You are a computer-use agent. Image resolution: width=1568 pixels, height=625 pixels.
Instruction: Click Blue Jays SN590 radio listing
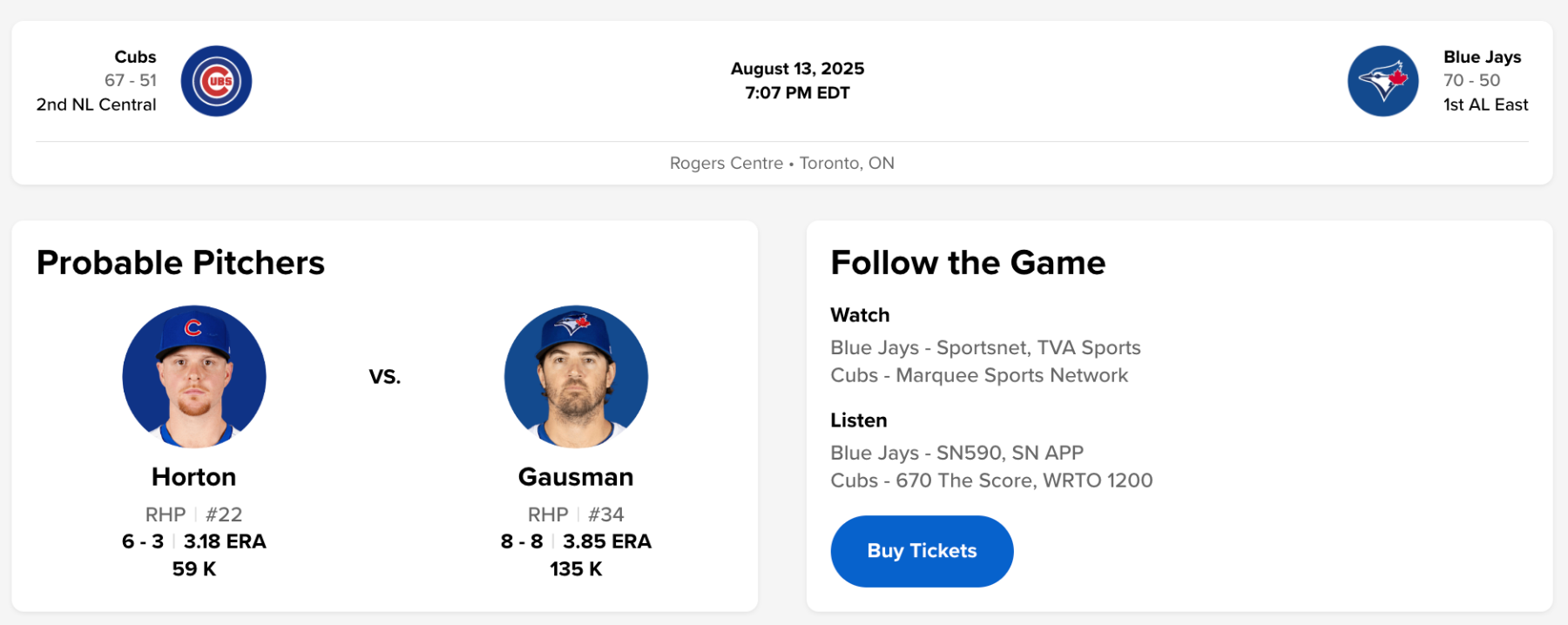pos(956,453)
